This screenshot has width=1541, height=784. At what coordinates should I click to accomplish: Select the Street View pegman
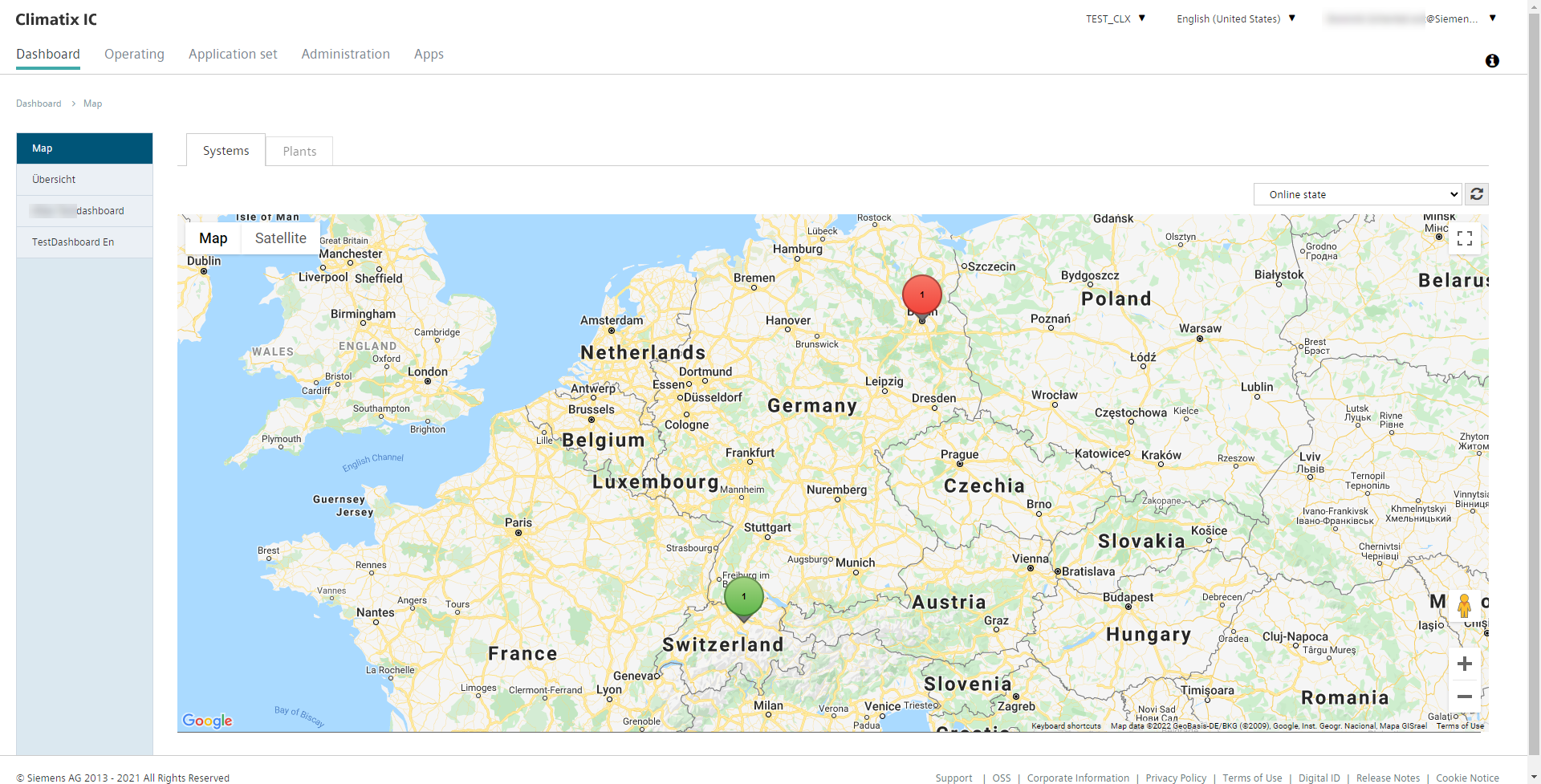(1465, 606)
